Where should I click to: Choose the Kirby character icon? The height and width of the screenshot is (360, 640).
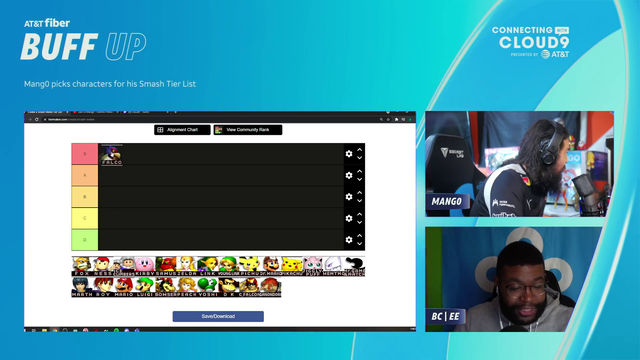pyautogui.click(x=144, y=266)
